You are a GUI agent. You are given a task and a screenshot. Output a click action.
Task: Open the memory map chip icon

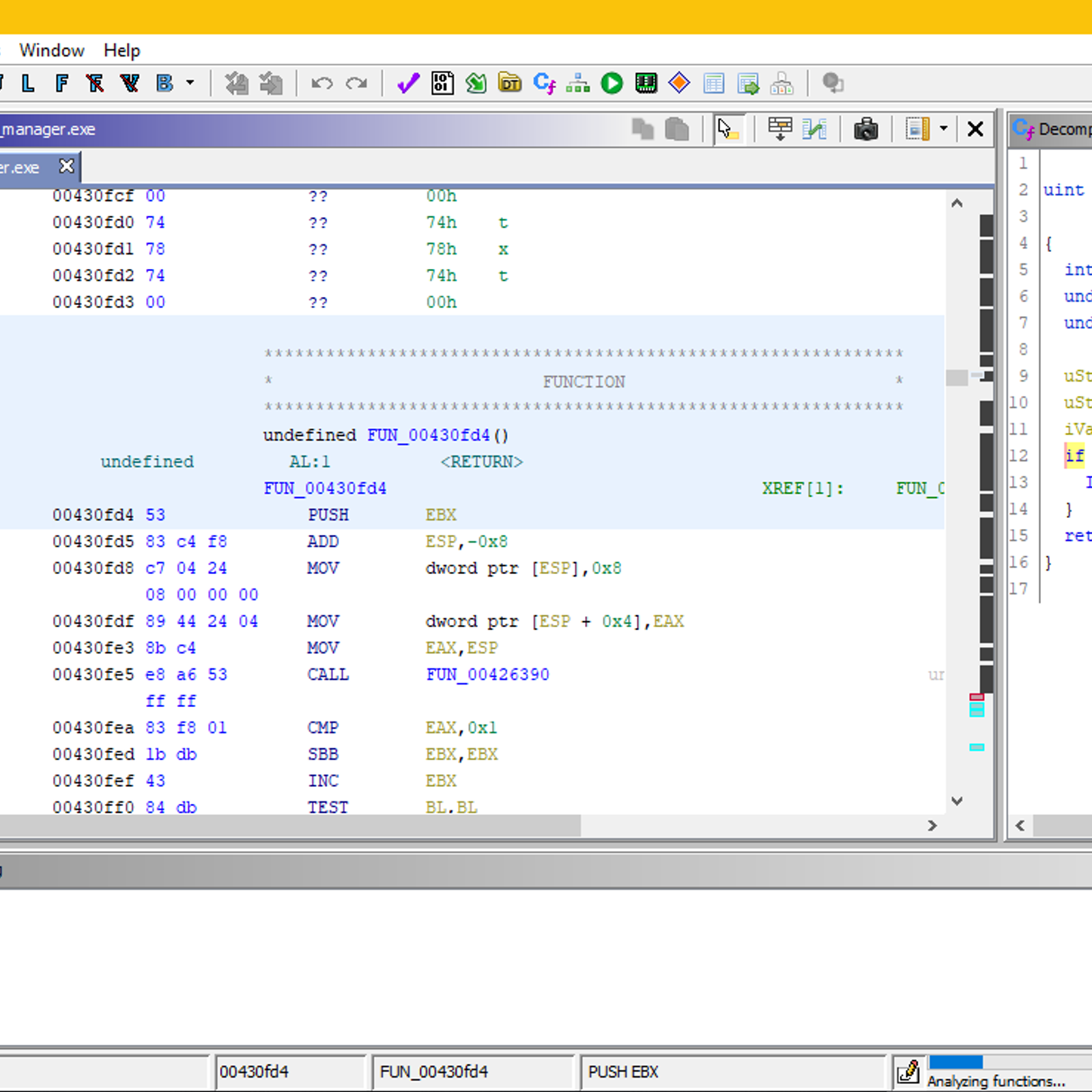pyautogui.click(x=646, y=83)
